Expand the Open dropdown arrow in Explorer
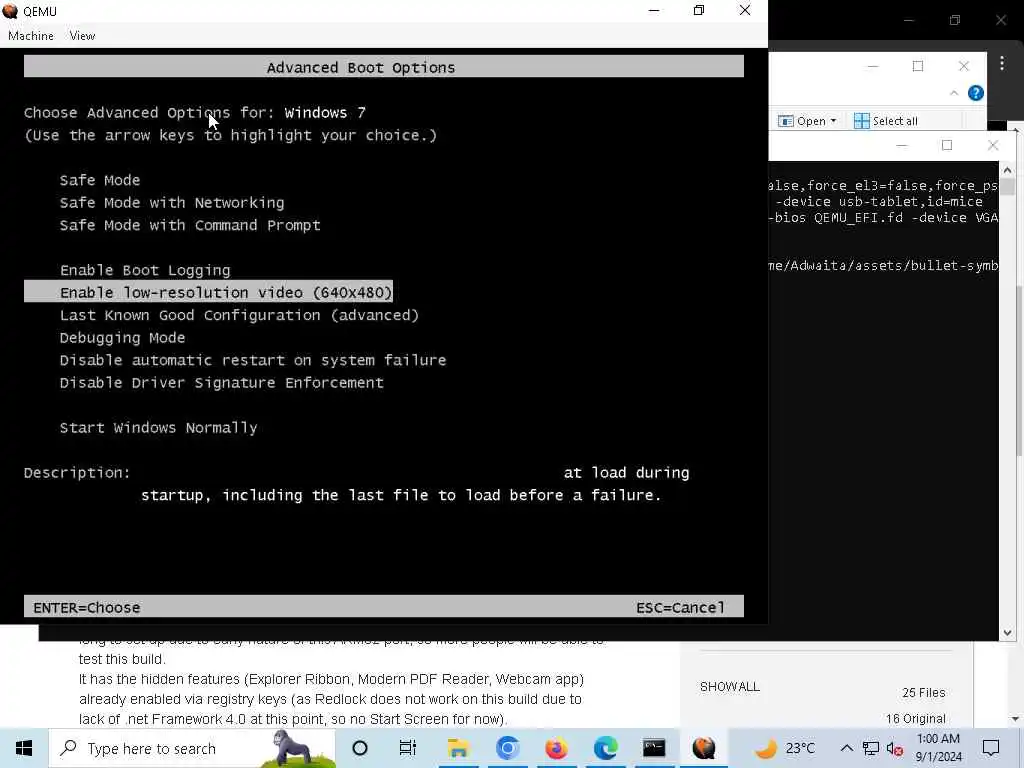This screenshot has width=1024, height=768. pyautogui.click(x=833, y=121)
